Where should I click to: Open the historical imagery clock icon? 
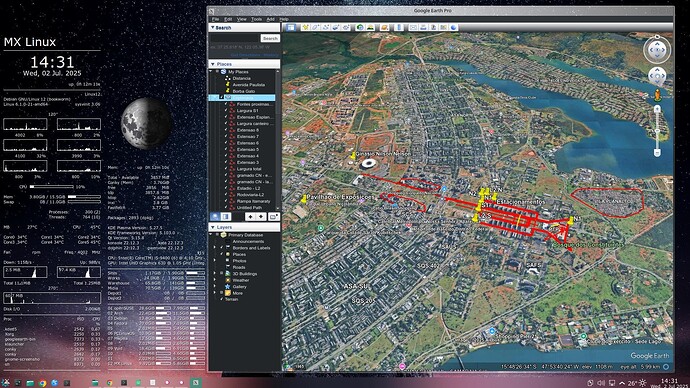pos(360,27)
